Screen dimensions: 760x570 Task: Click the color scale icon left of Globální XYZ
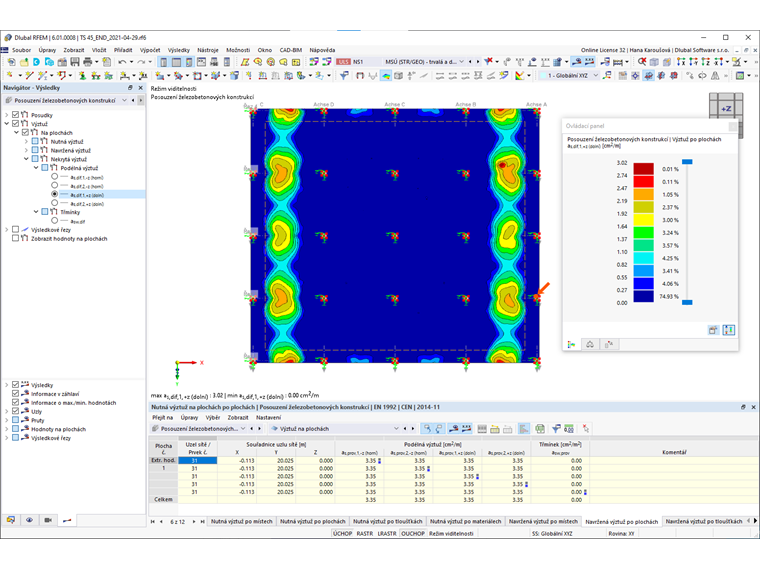click(x=520, y=76)
